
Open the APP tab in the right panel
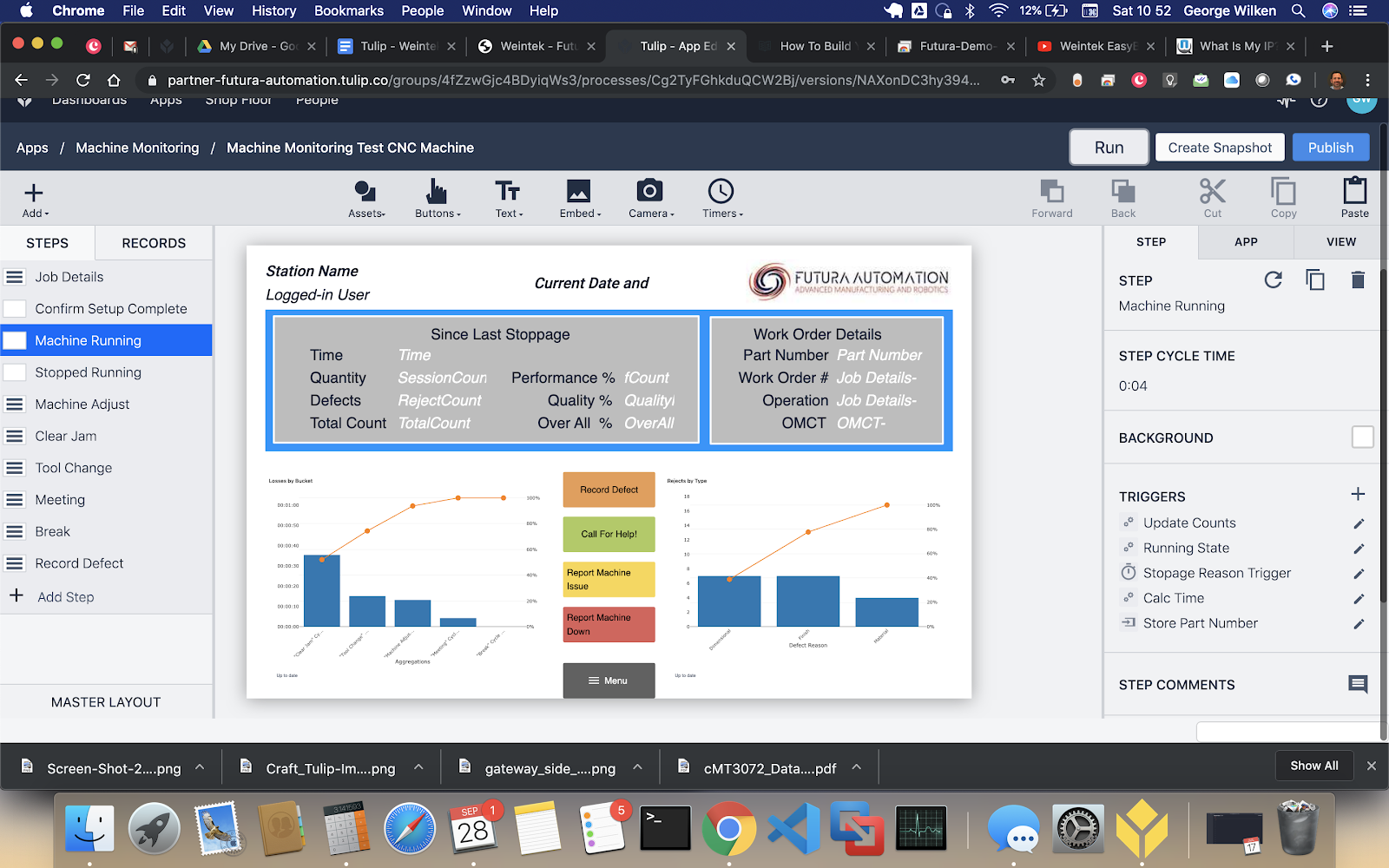click(x=1245, y=242)
